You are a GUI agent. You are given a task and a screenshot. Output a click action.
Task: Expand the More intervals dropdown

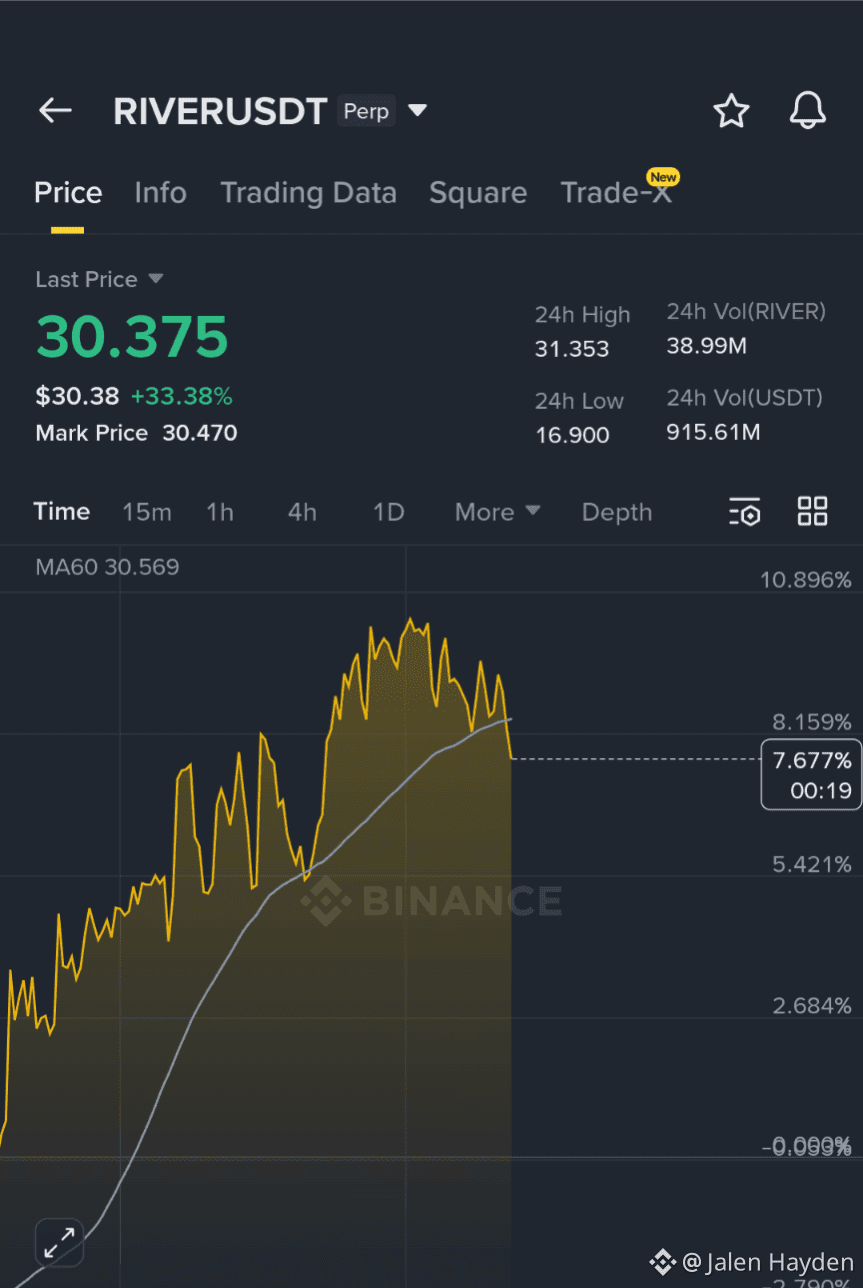point(497,512)
